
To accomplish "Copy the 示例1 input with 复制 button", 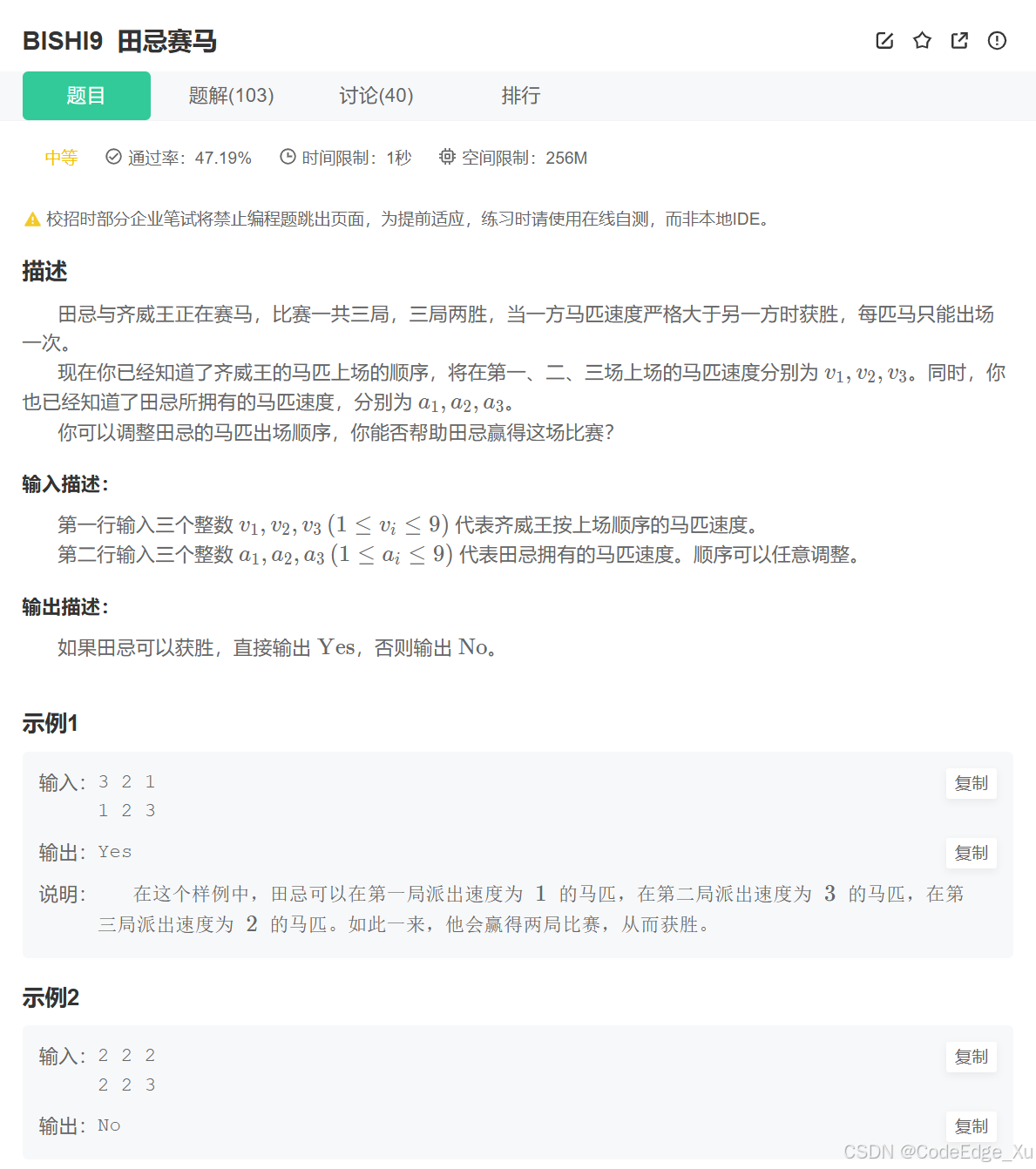I will [971, 783].
